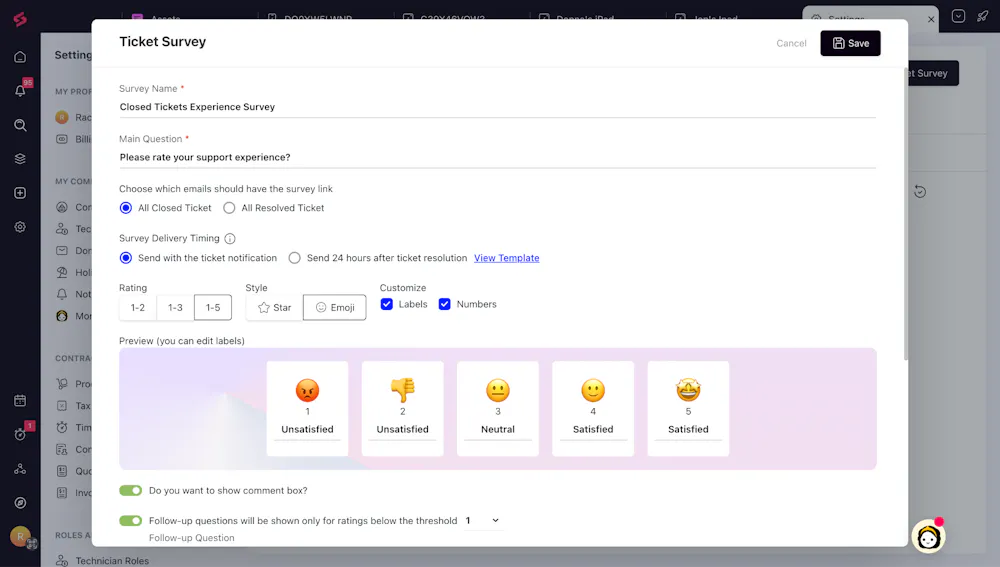This screenshot has height=567, width=1000.
Task: Click the refresh history icon behind dialog
Action: 920,191
